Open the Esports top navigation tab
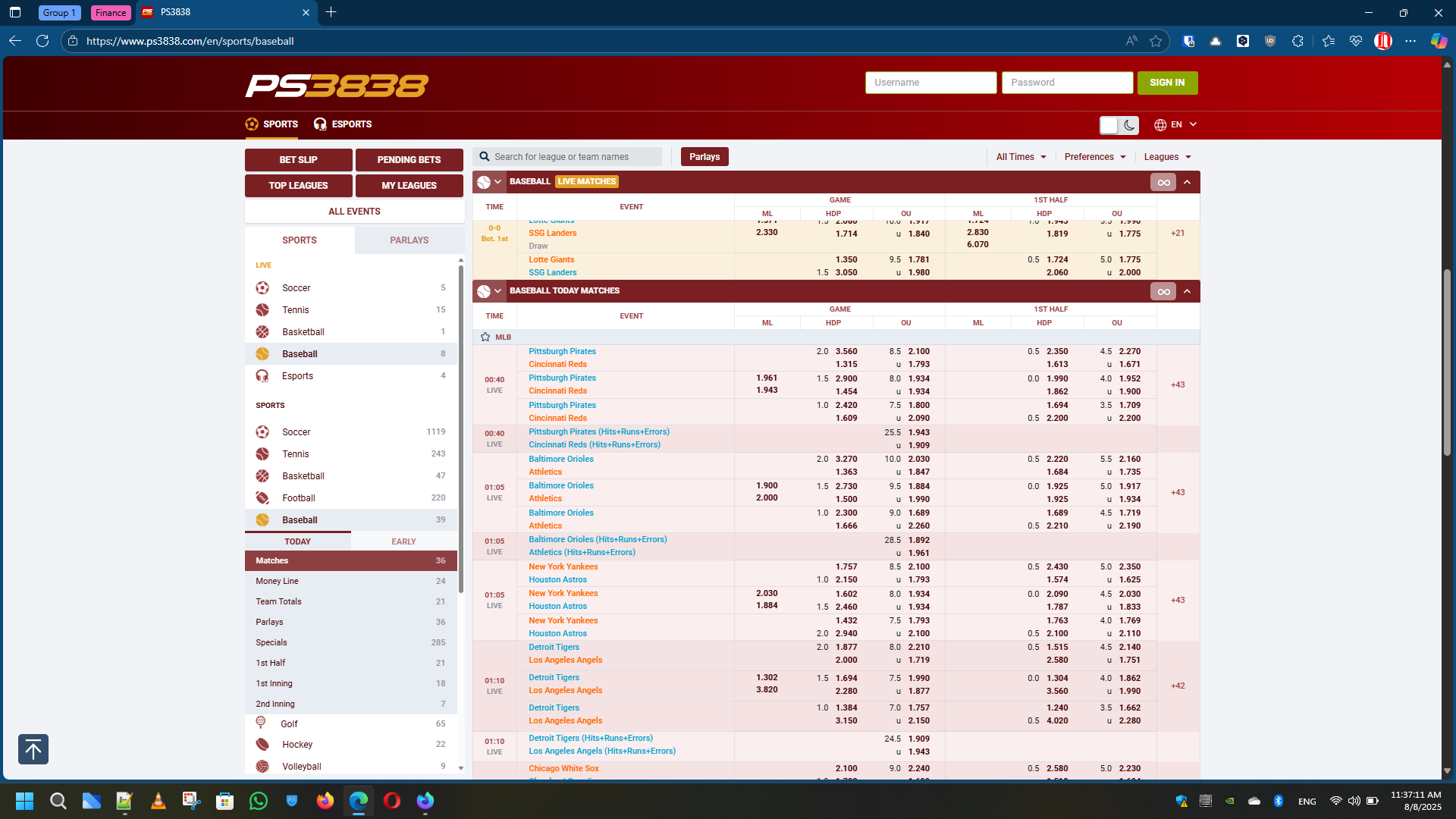The image size is (1456, 819). 343,124
